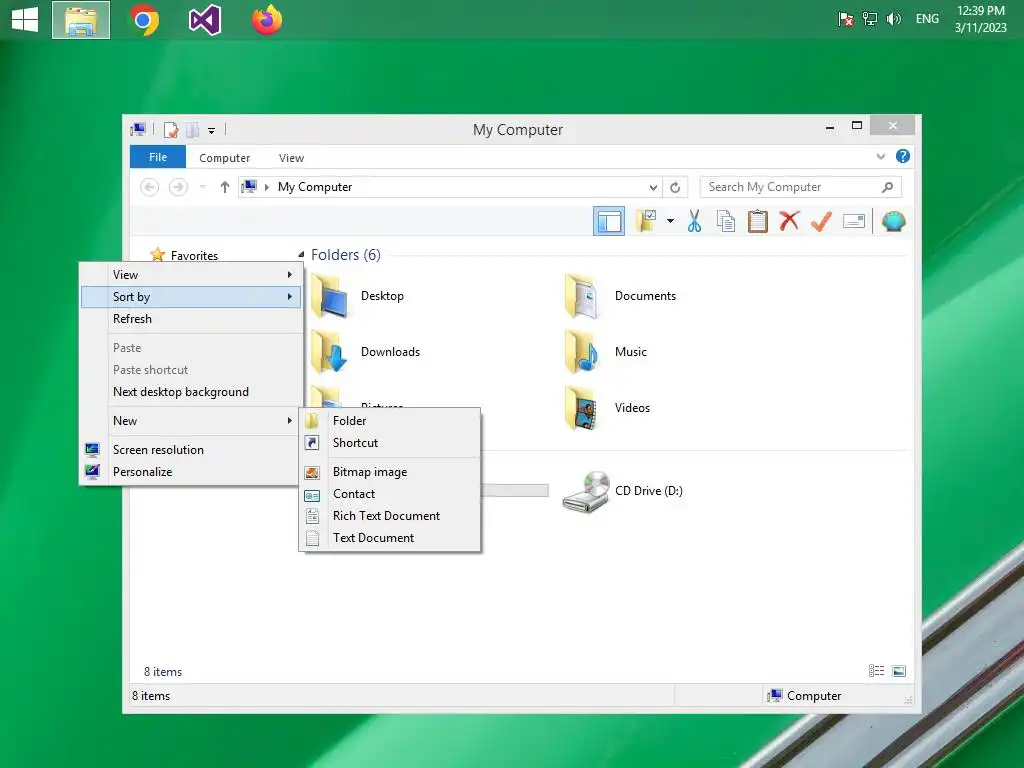Open Firefox from the taskbar

coord(267,20)
